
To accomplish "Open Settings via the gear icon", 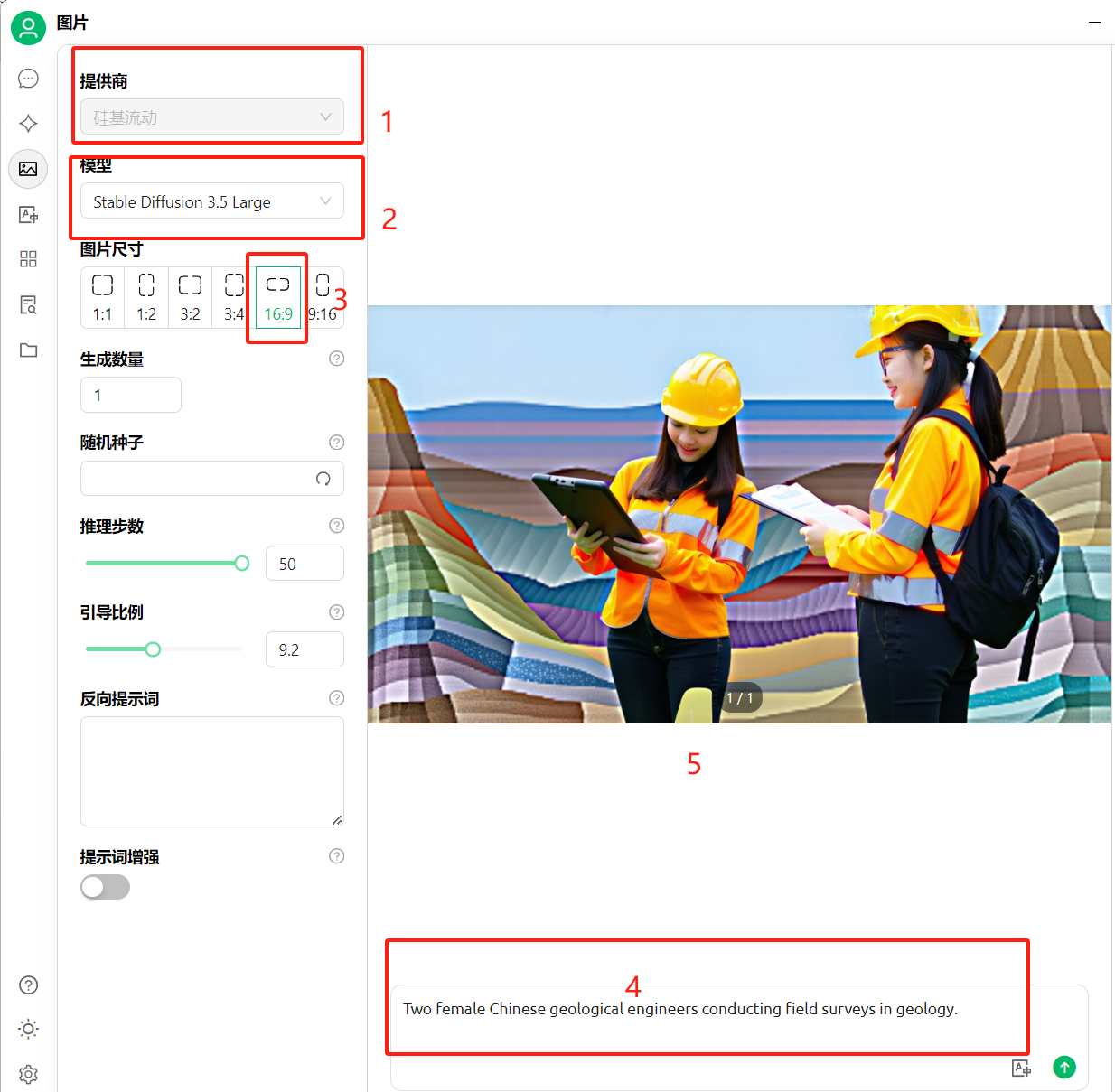I will [x=28, y=1074].
